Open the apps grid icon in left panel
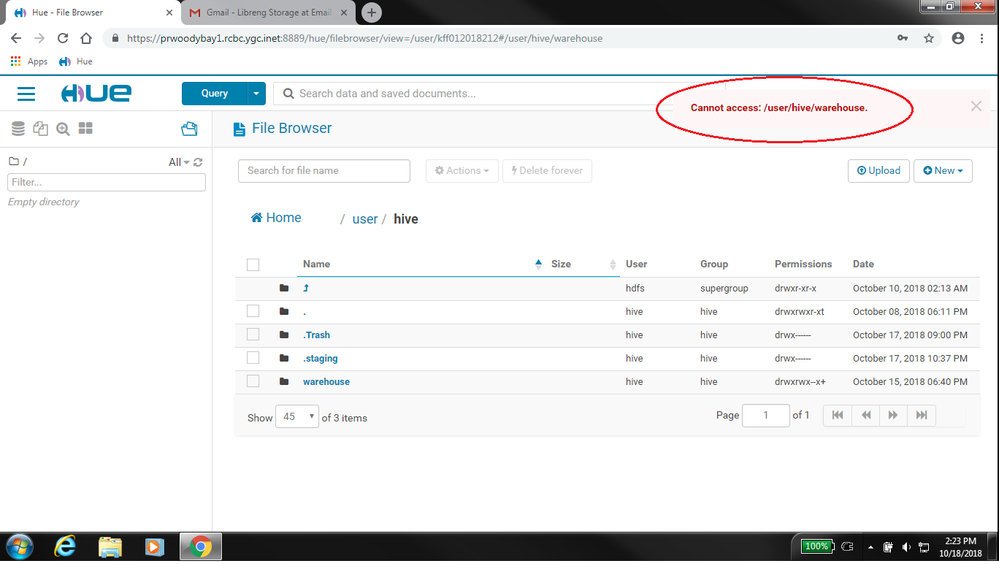 click(x=85, y=129)
